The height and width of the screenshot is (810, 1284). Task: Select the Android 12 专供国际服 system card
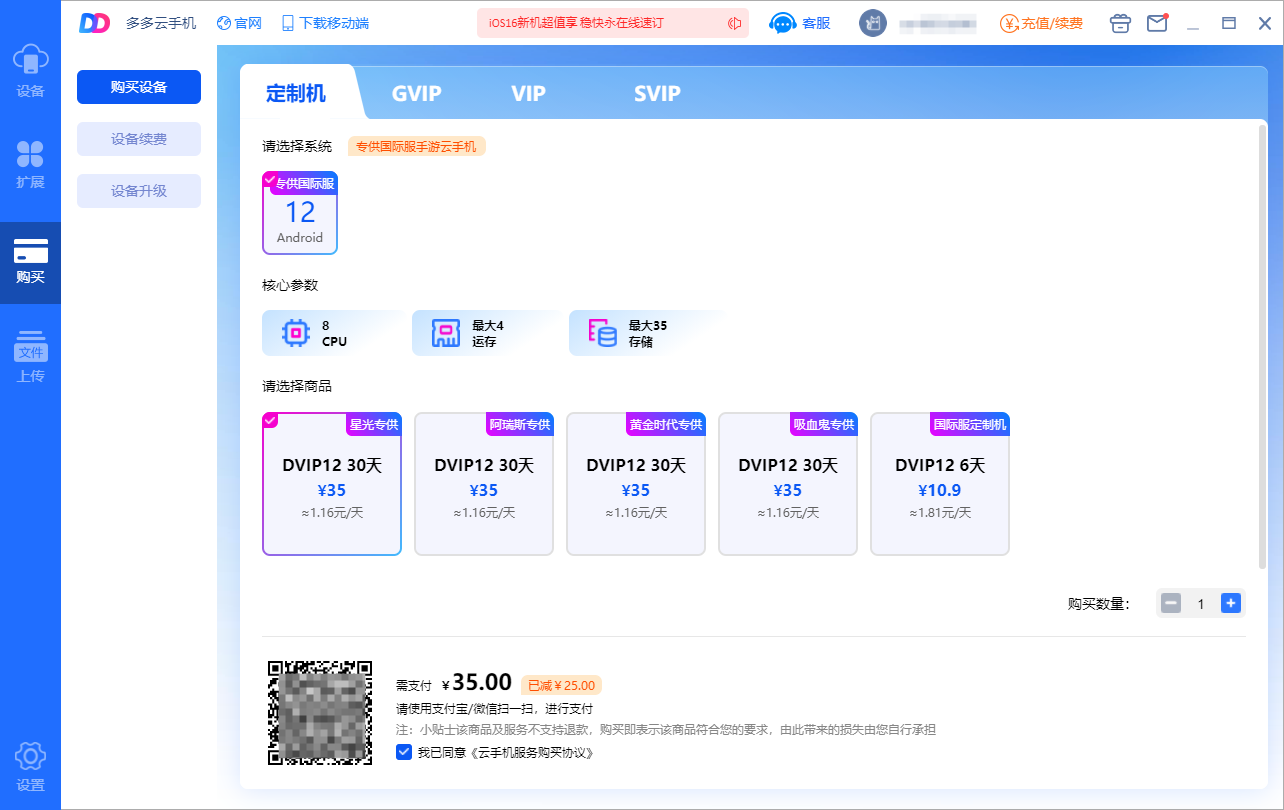point(300,213)
